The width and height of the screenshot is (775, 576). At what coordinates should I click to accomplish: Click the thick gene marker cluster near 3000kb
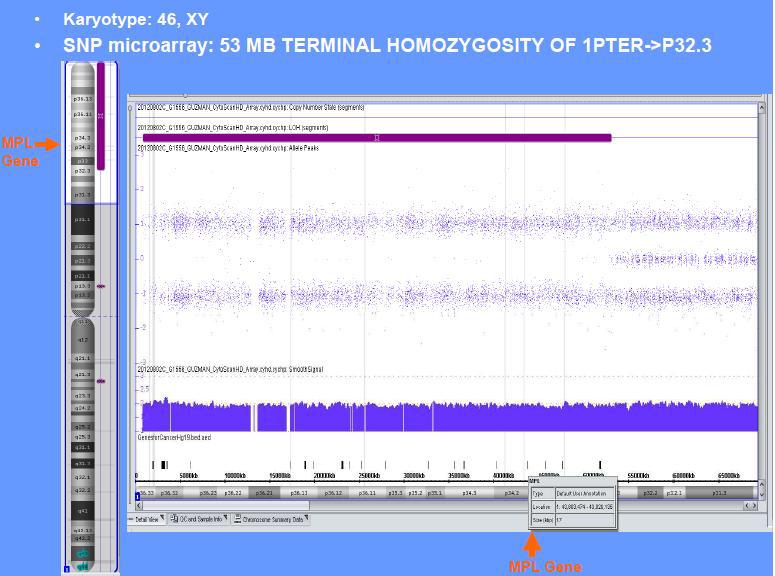(165, 465)
